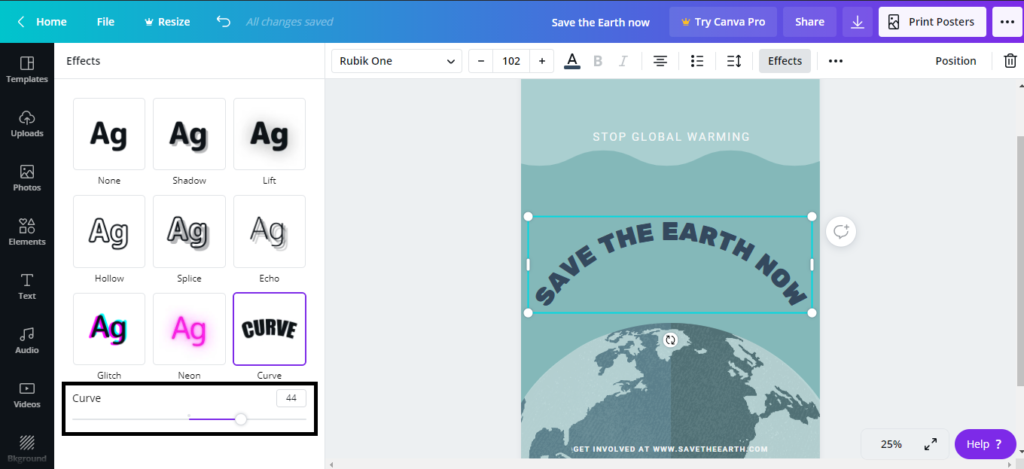
Task: Decrease font size with minus button
Action: pyautogui.click(x=481, y=61)
